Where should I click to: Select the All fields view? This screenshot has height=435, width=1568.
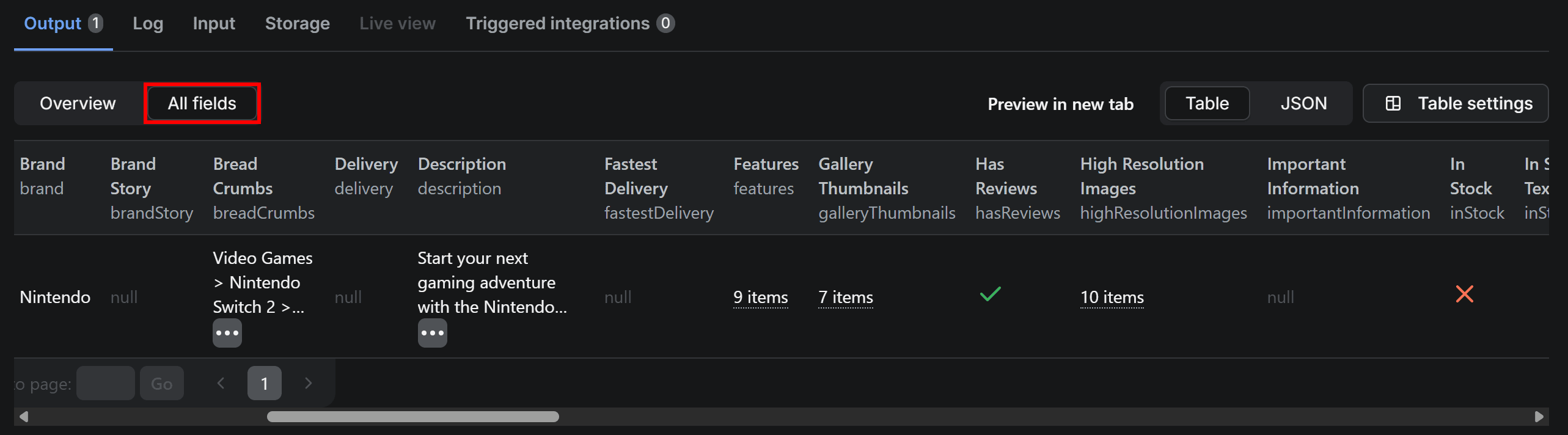pyautogui.click(x=202, y=103)
